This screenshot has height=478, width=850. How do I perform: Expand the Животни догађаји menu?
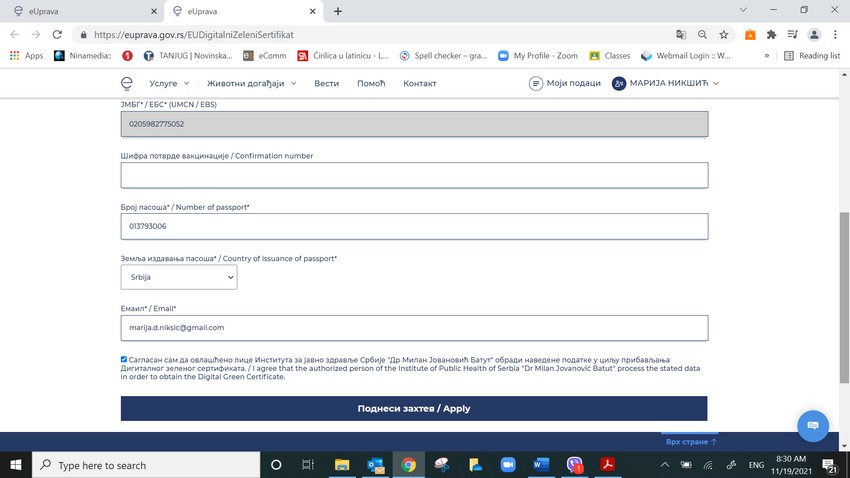(x=251, y=83)
